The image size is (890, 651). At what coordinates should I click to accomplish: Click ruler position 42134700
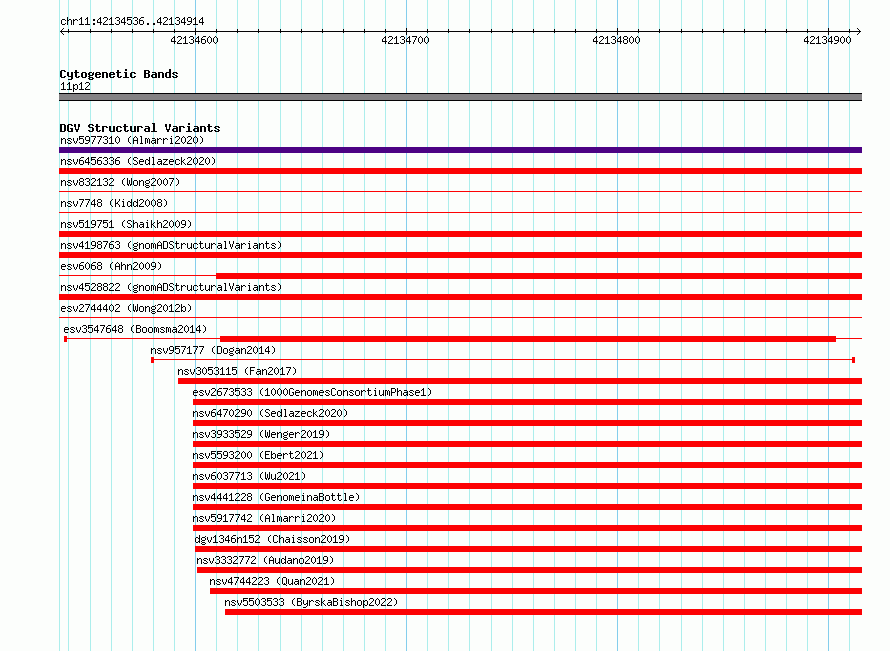click(405, 40)
